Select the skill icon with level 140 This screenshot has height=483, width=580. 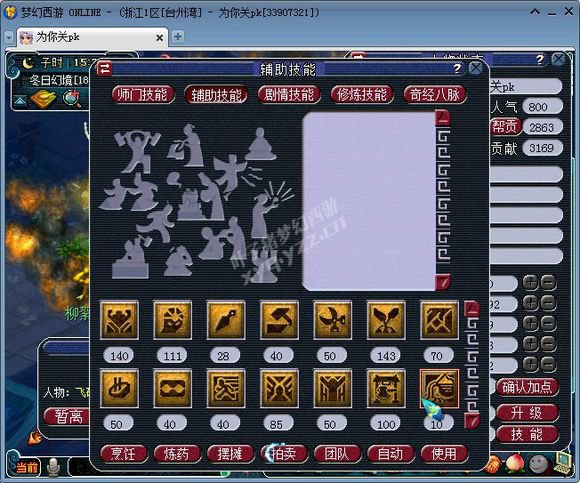119,320
